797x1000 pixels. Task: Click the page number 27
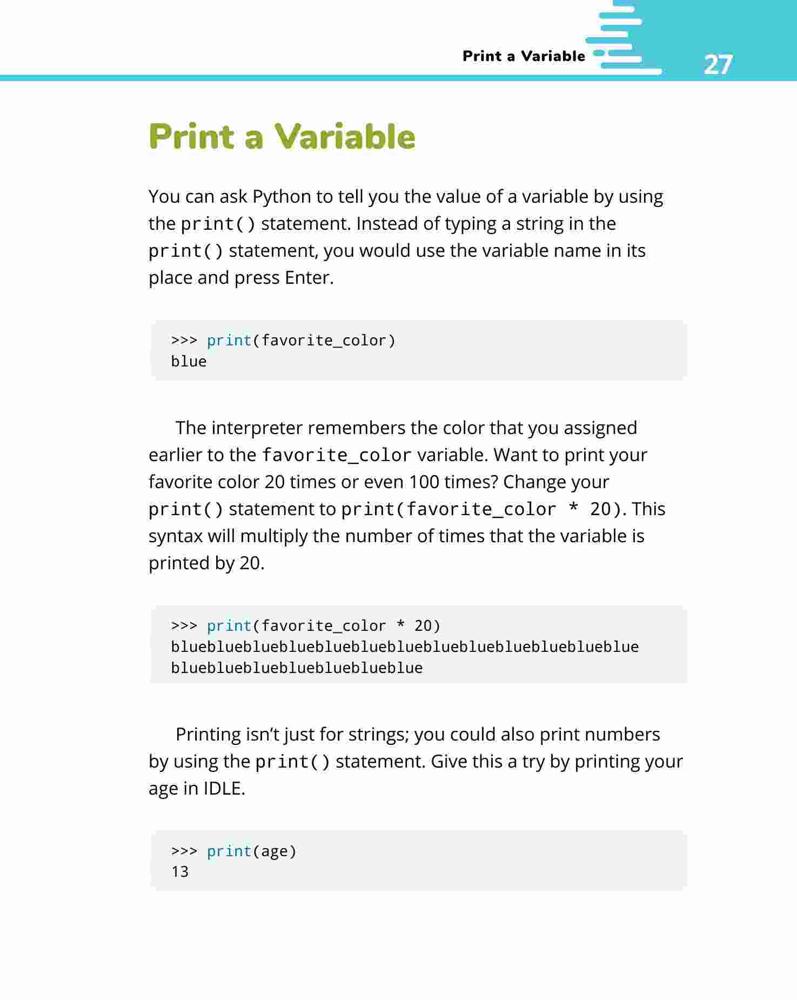click(718, 64)
